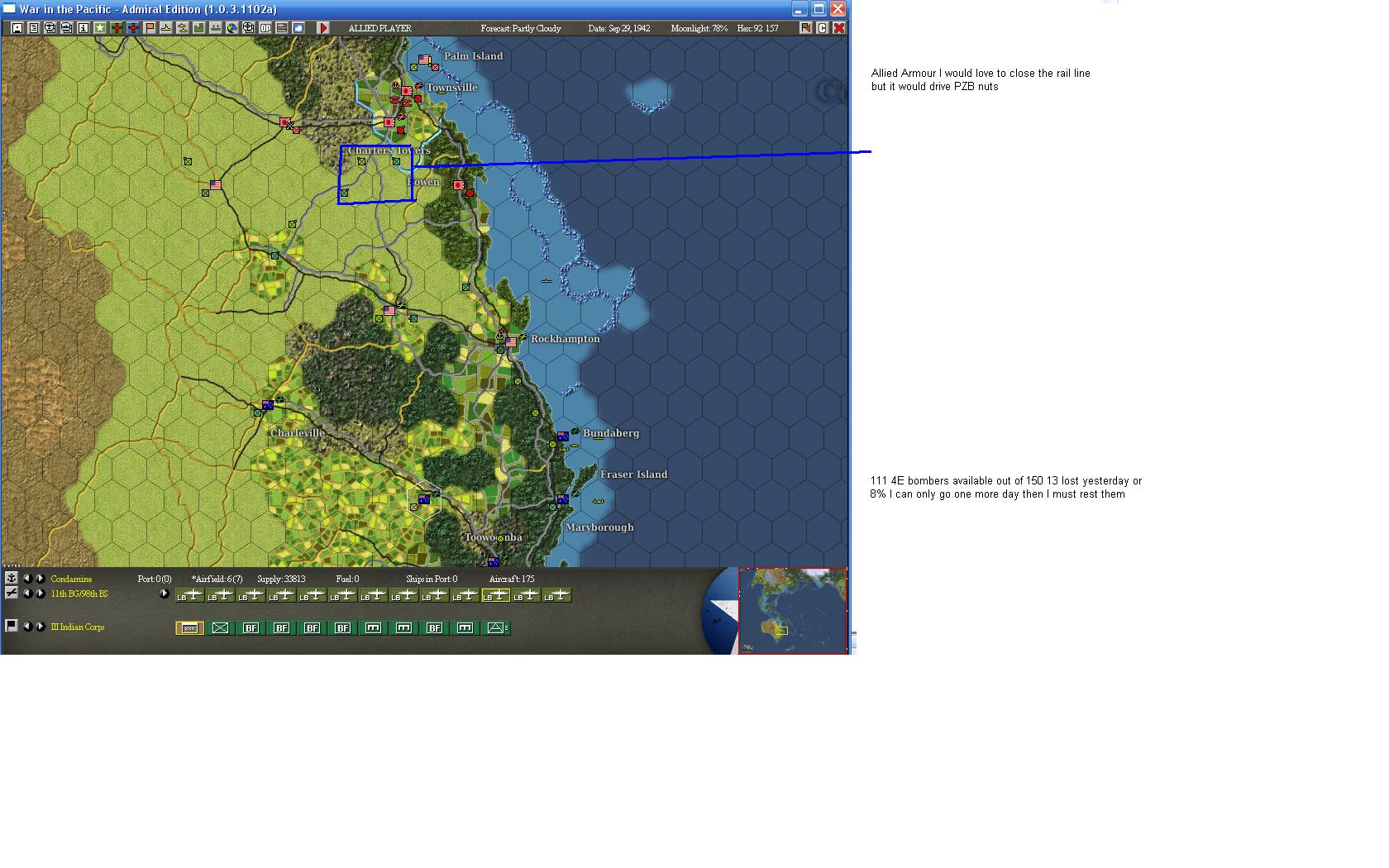Click the anchor base icon beside Condamine
The image size is (1389, 868).
pyautogui.click(x=12, y=578)
